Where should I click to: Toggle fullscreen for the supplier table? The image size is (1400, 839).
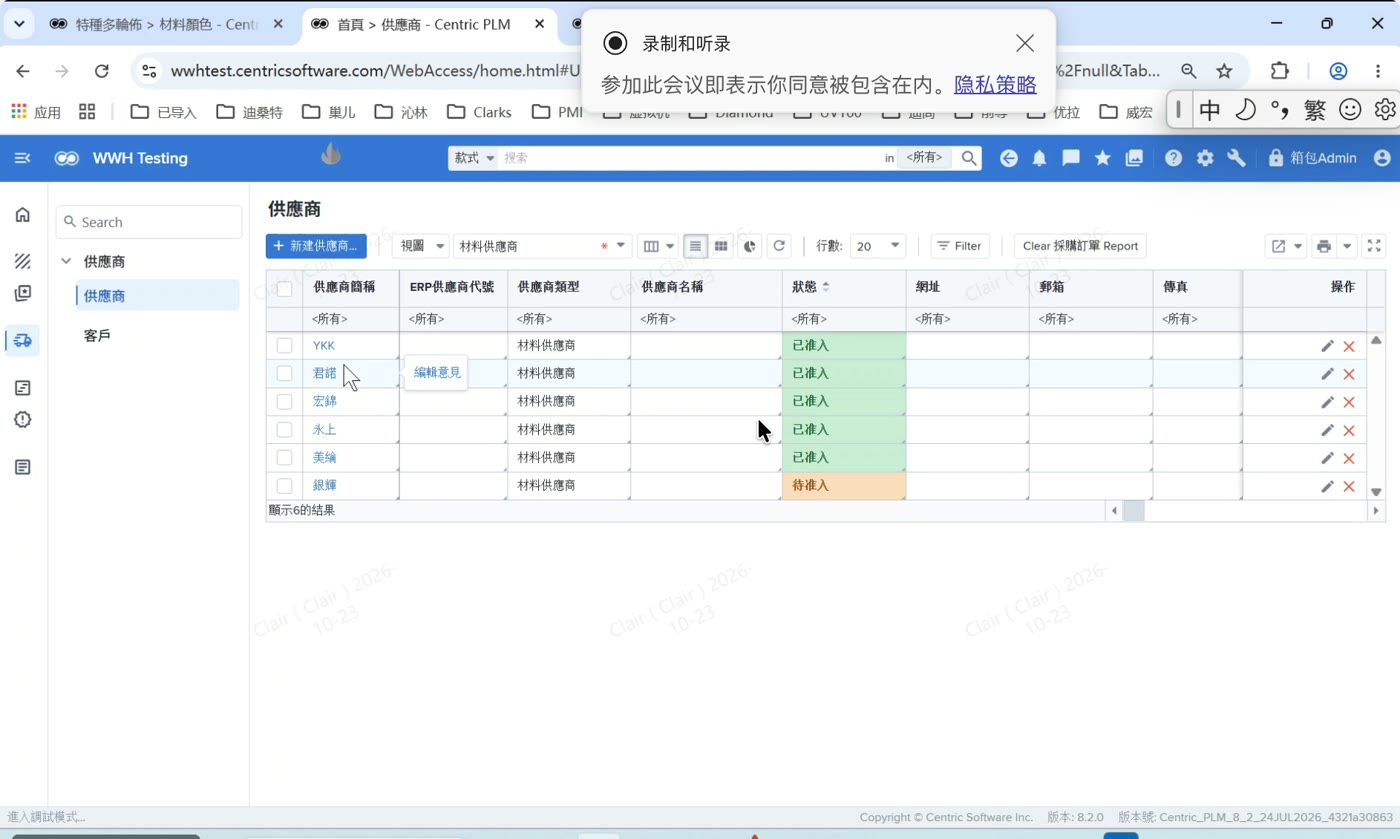pyautogui.click(x=1374, y=246)
